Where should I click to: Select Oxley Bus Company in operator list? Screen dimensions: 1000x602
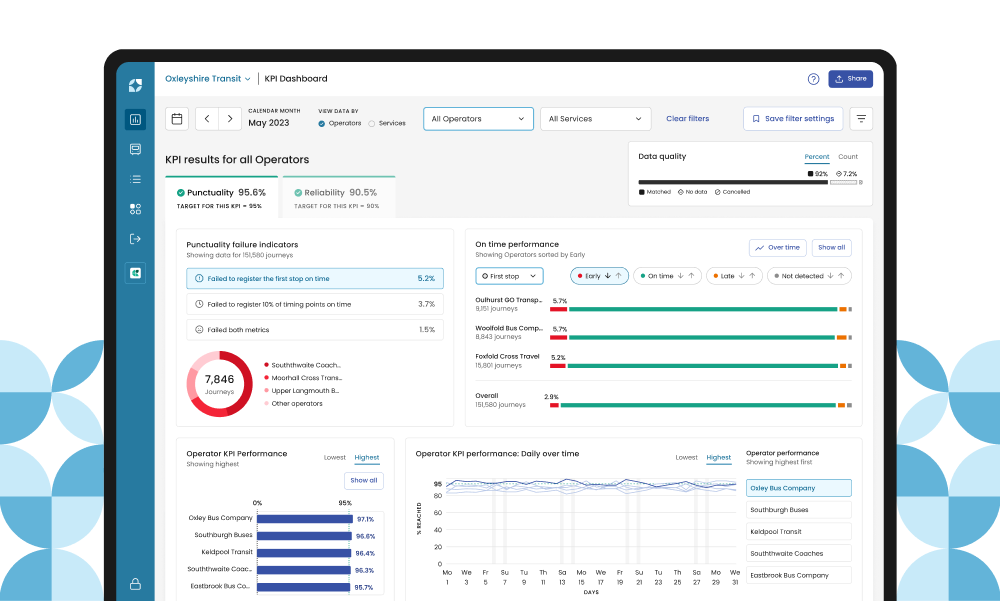pyautogui.click(x=798, y=488)
